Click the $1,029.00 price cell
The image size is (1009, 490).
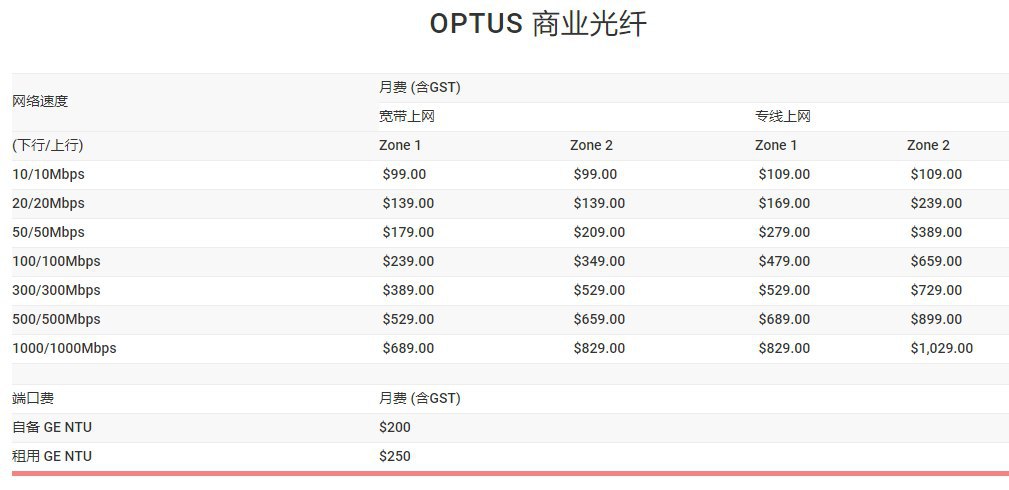[941, 348]
